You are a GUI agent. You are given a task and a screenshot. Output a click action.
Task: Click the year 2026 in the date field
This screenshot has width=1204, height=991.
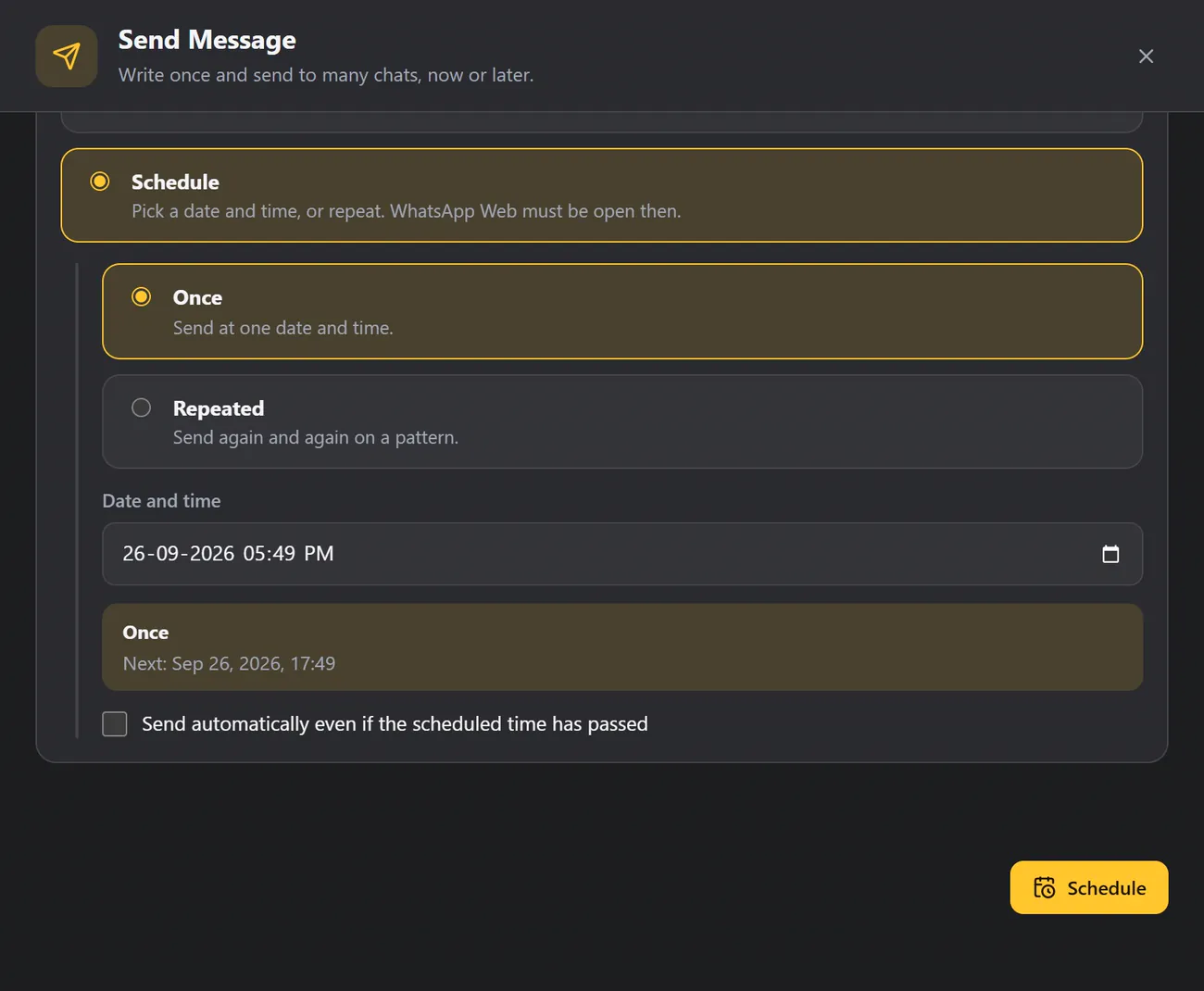212,554
